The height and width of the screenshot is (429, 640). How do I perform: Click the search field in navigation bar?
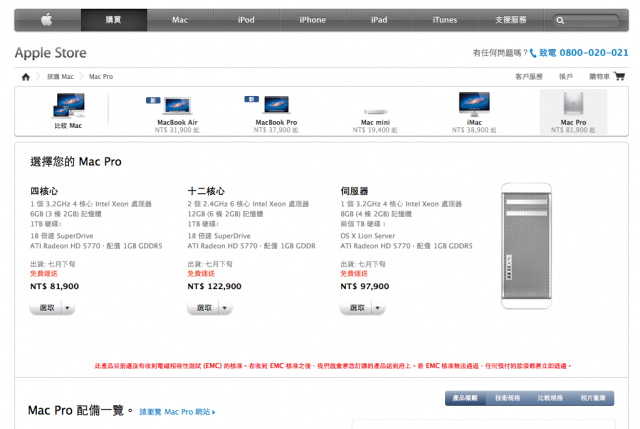point(586,20)
